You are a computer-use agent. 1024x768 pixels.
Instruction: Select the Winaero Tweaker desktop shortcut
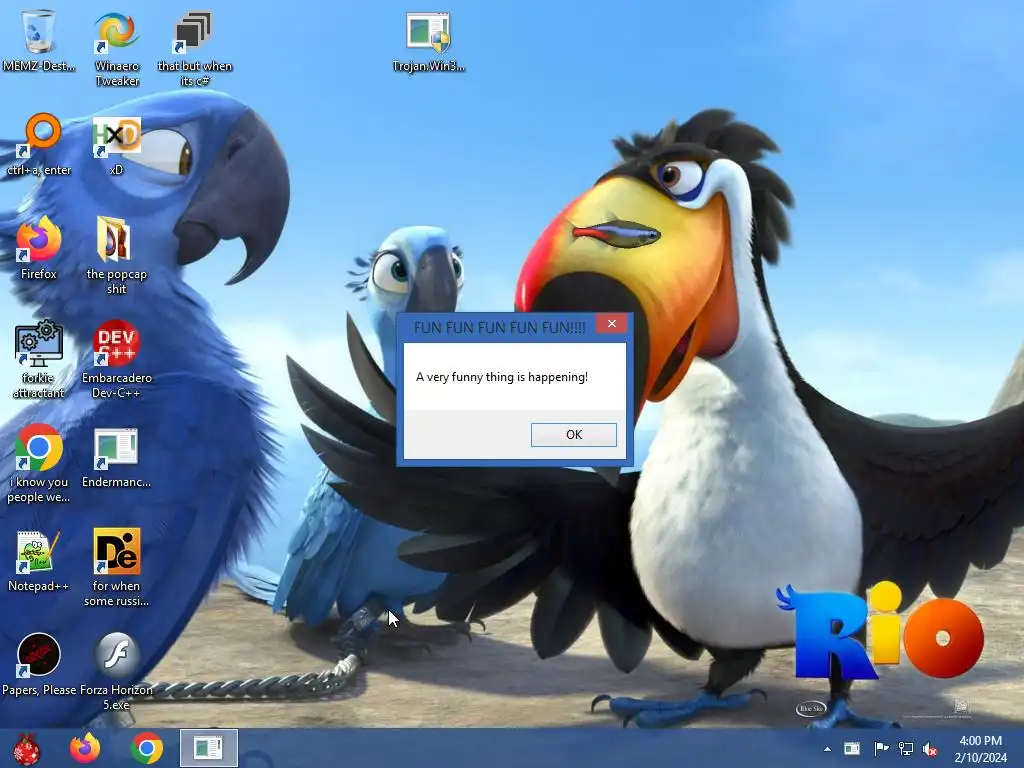coord(116,48)
